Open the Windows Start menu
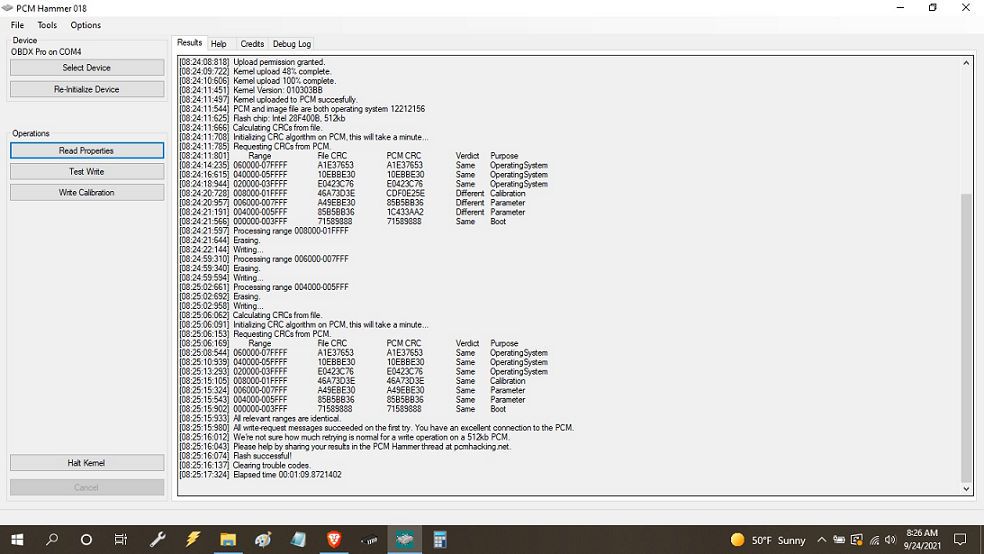 pyautogui.click(x=18, y=540)
